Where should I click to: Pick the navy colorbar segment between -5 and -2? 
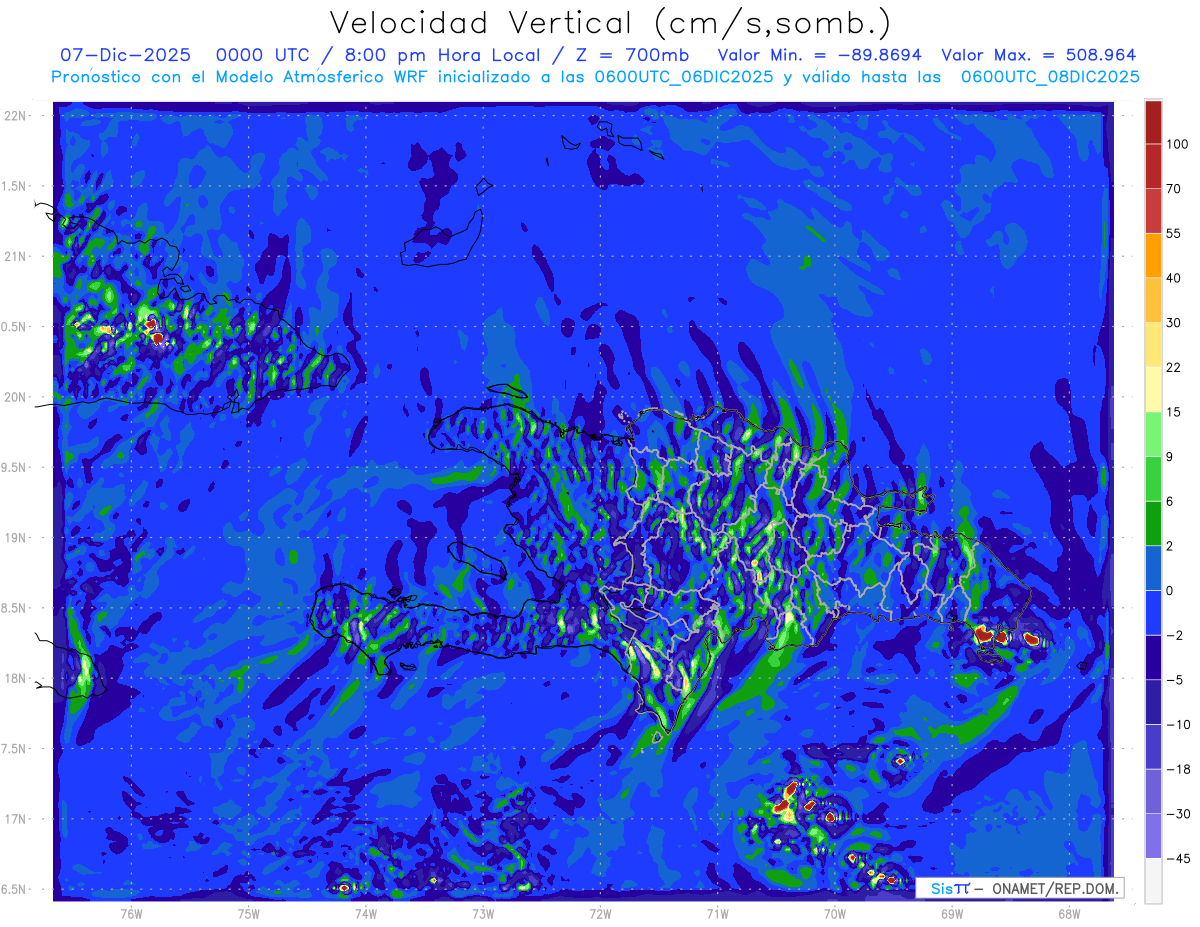1153,657
